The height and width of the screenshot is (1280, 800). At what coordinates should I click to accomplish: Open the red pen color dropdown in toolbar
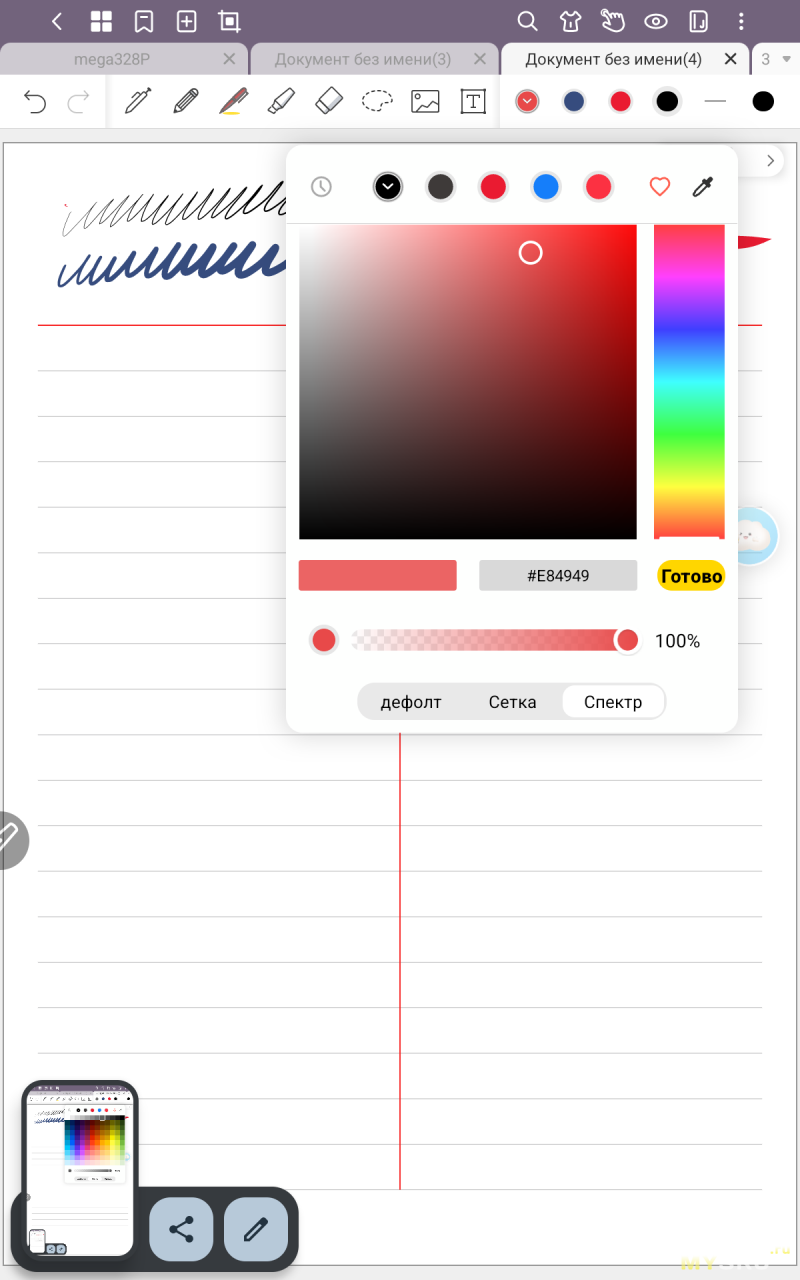(x=527, y=101)
